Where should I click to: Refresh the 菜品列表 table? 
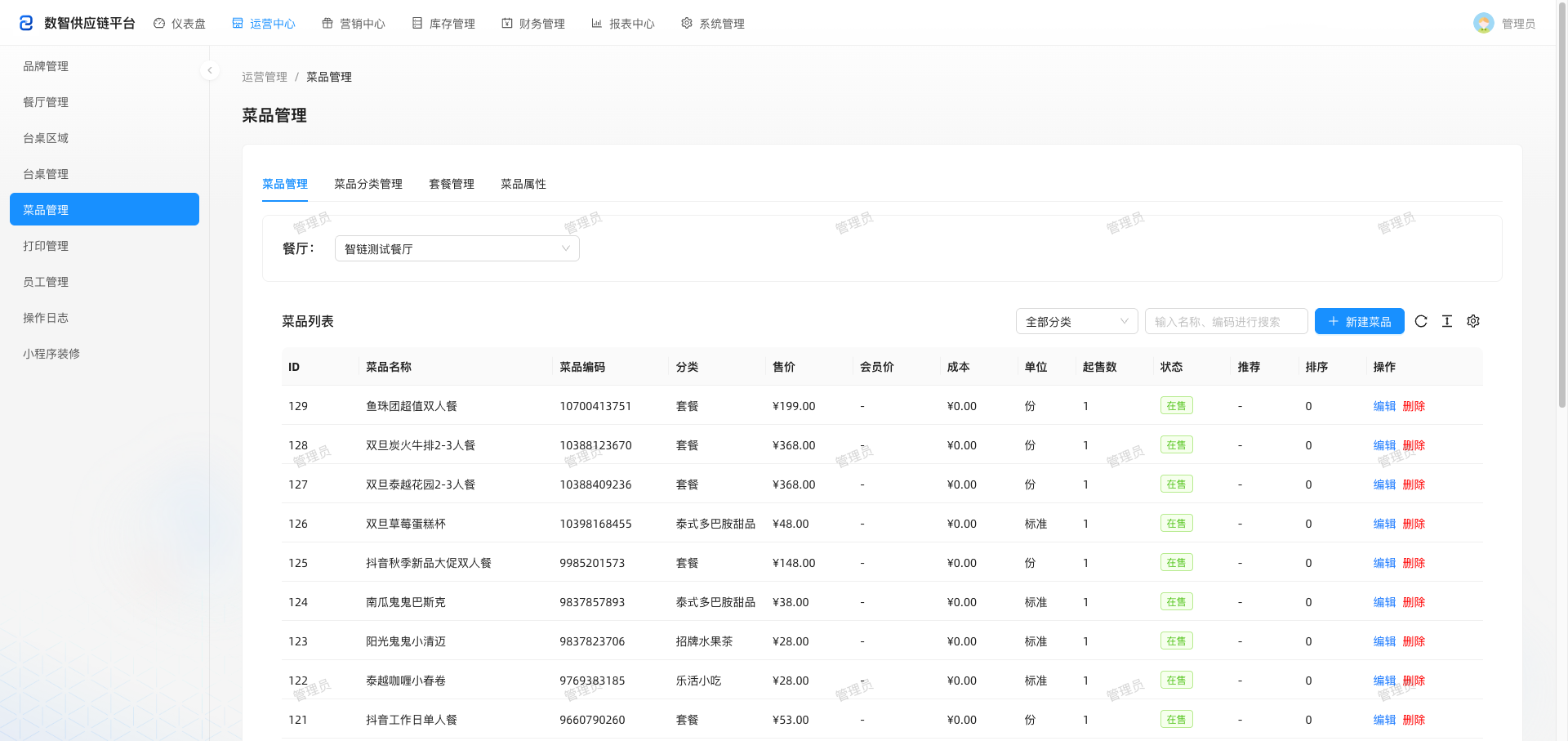point(1421,321)
